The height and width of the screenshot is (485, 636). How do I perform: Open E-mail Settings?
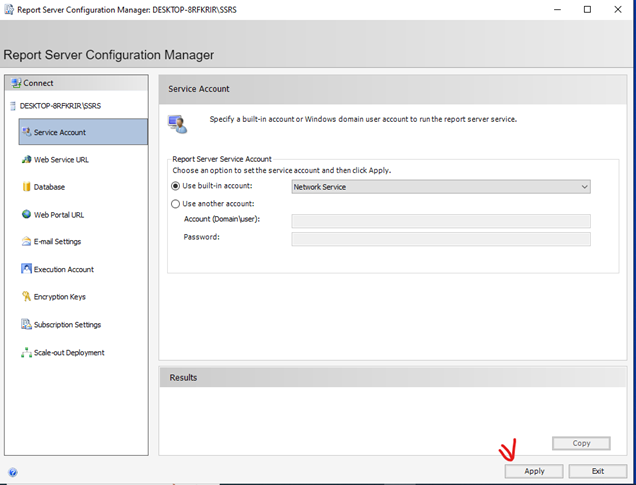pyautogui.click(x=57, y=242)
